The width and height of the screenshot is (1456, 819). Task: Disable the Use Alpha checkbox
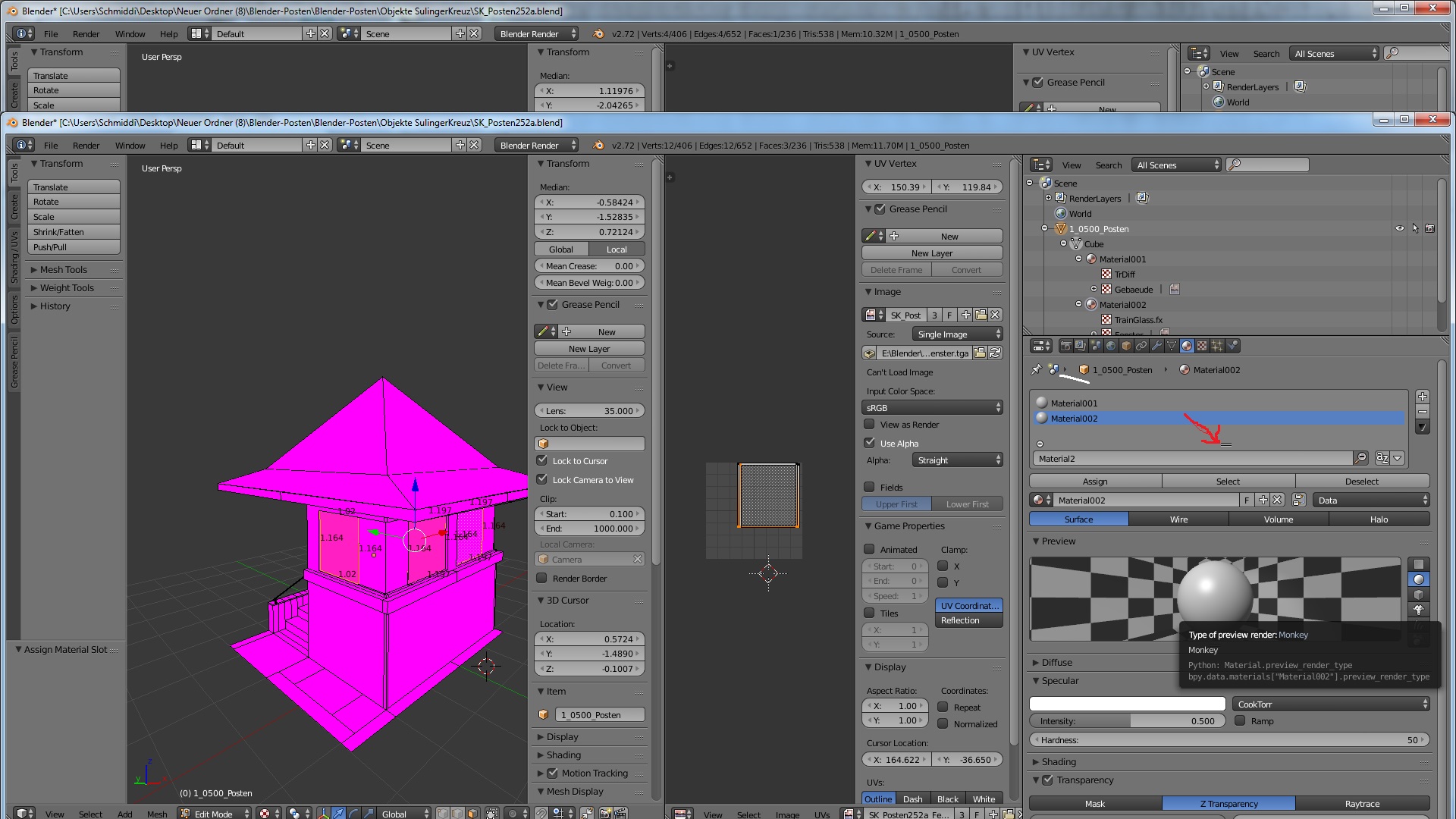870,443
